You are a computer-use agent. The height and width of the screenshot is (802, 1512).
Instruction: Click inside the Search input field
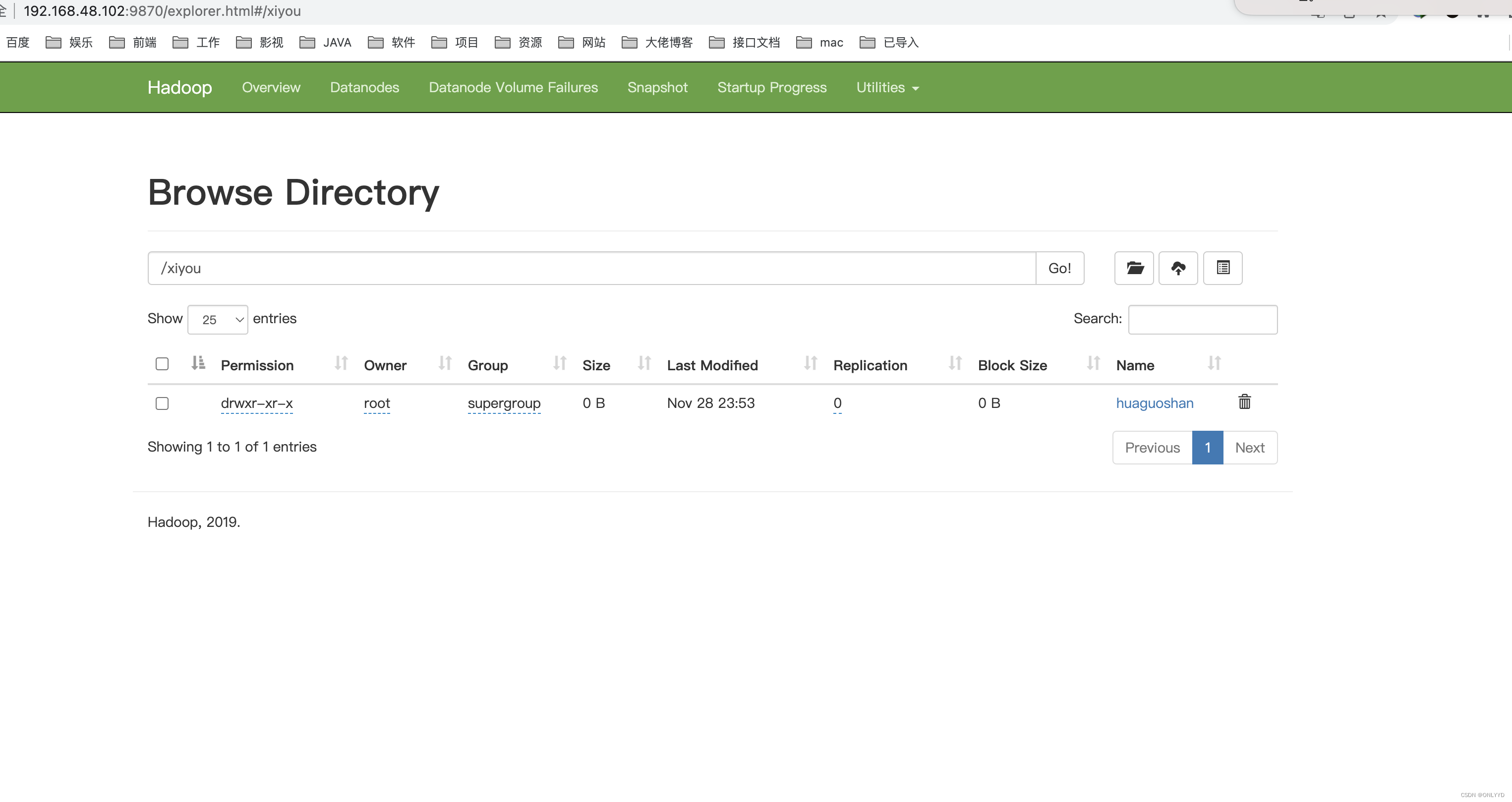(x=1202, y=319)
